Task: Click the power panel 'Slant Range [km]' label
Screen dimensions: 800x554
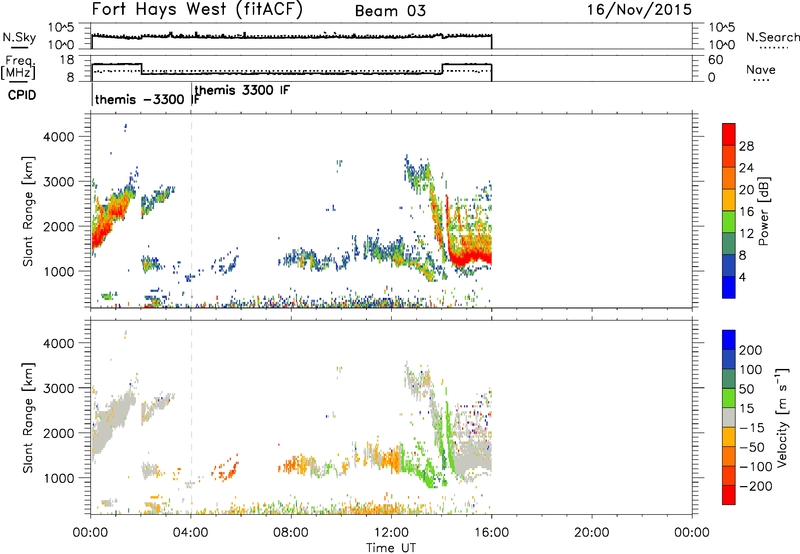Action: point(28,211)
